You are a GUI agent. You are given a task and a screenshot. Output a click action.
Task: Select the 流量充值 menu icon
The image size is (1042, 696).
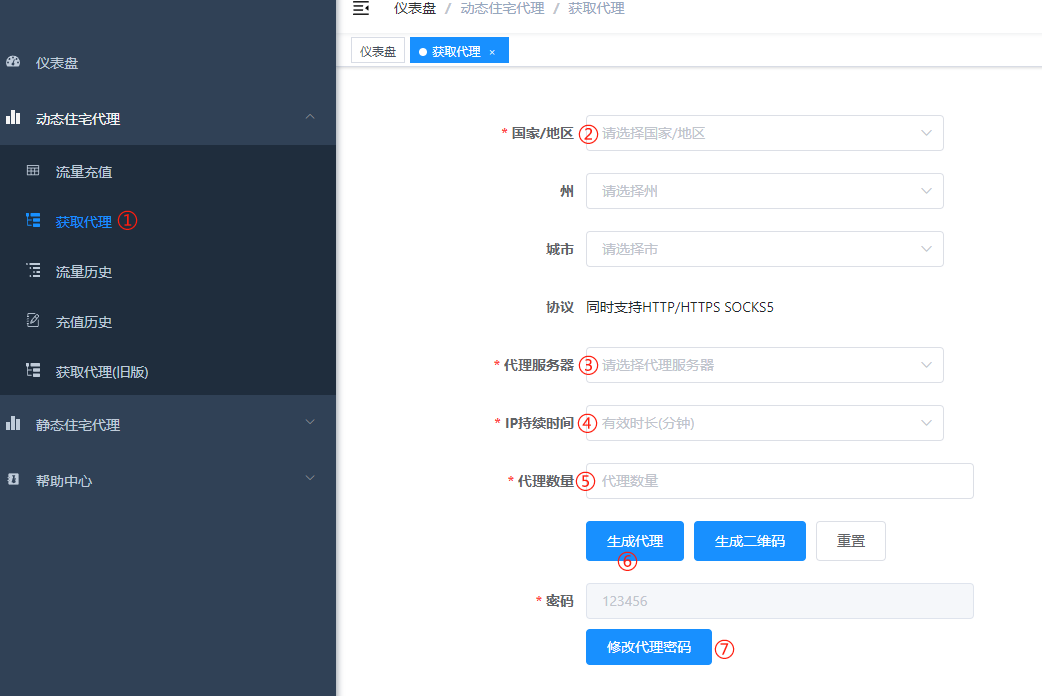[35, 171]
